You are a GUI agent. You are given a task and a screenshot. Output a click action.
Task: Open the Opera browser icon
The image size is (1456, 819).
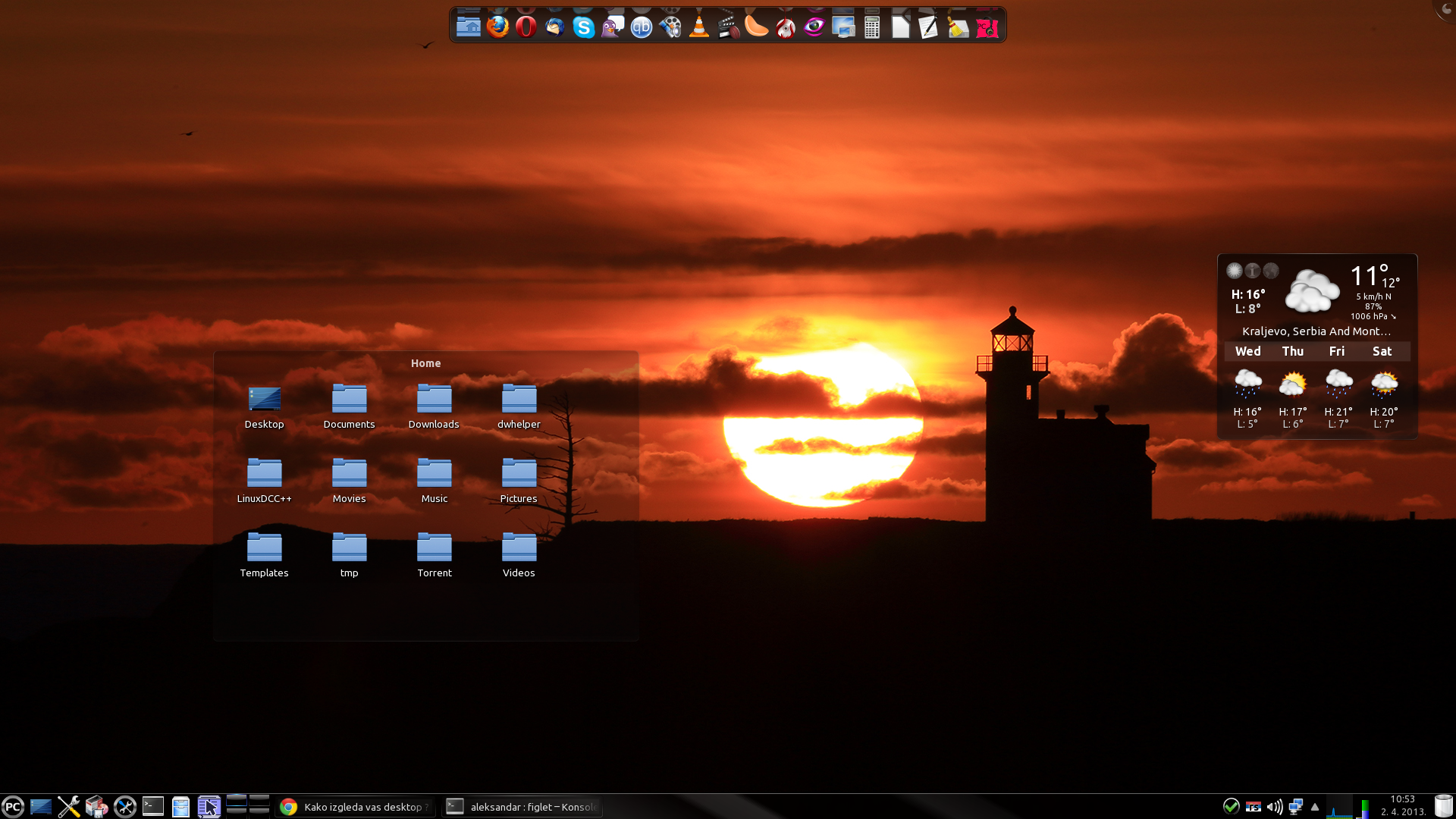pos(526,27)
